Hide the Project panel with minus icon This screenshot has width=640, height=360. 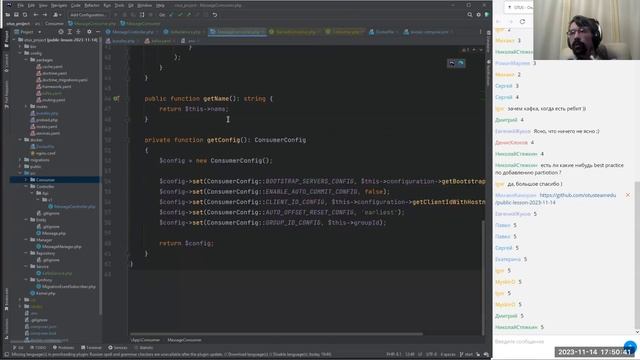(x=98, y=31)
